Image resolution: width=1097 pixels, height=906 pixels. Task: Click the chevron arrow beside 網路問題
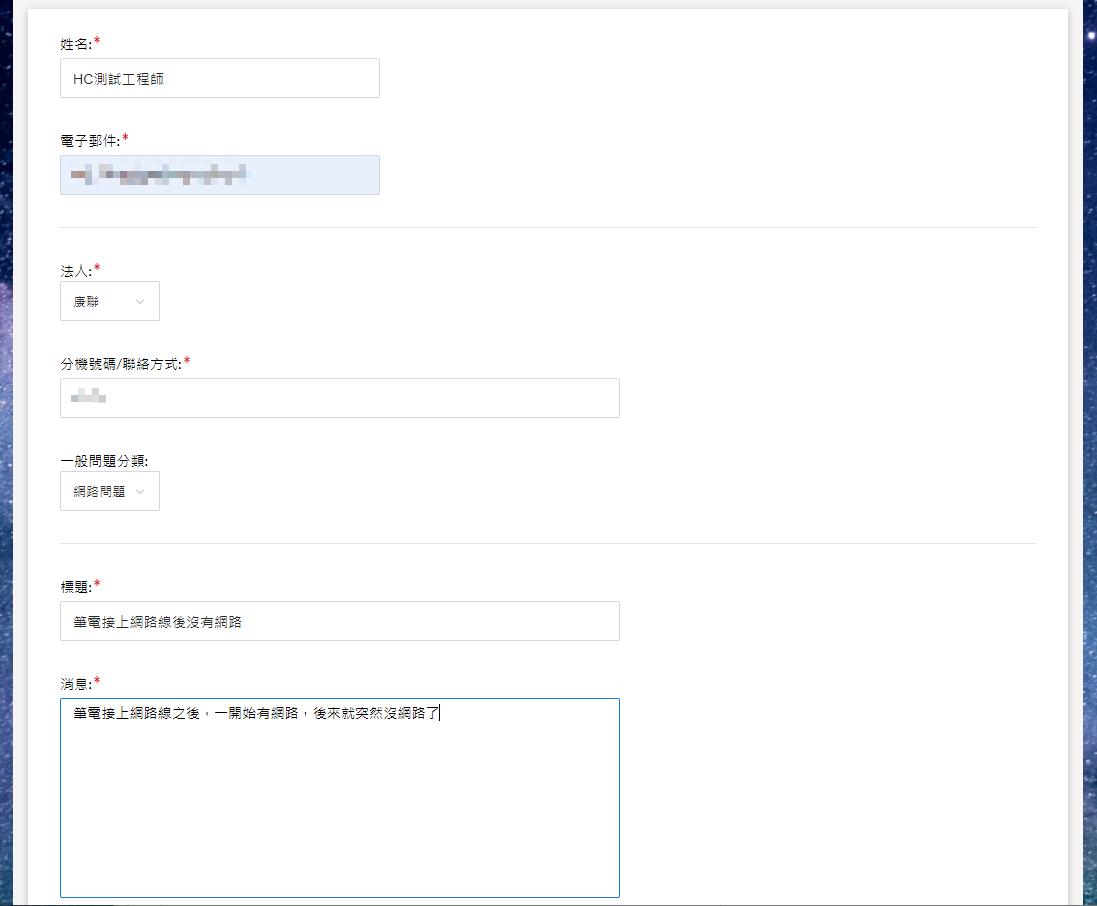pos(140,491)
